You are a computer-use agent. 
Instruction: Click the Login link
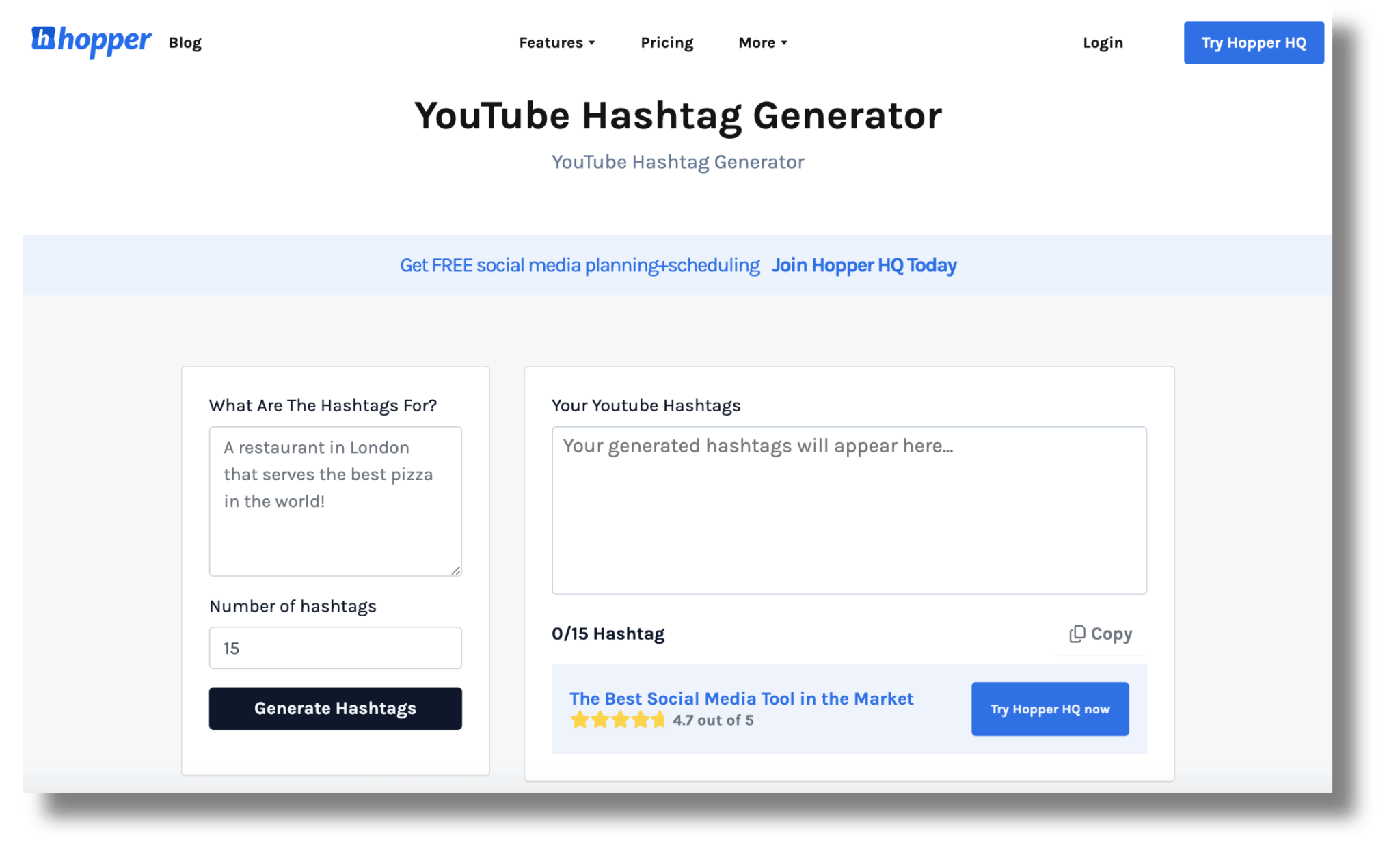[x=1102, y=42]
